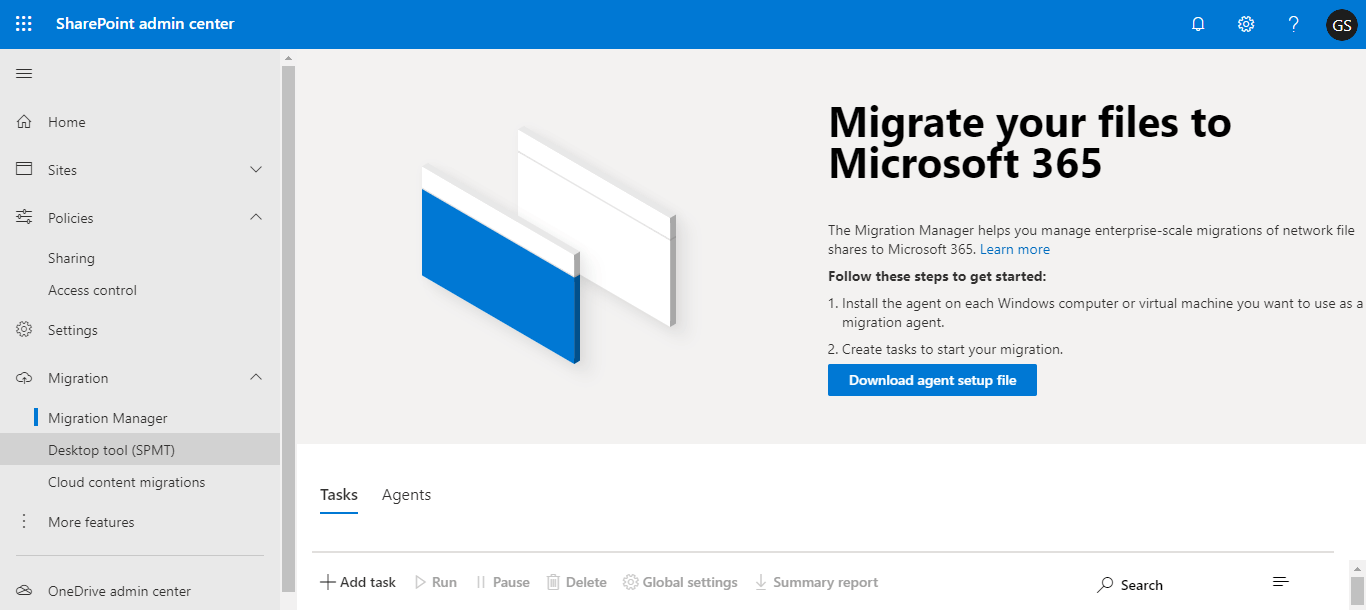Click the 'Migrate your files to Microsoft 365' heading
Image resolution: width=1366 pixels, height=610 pixels.
click(x=1030, y=142)
